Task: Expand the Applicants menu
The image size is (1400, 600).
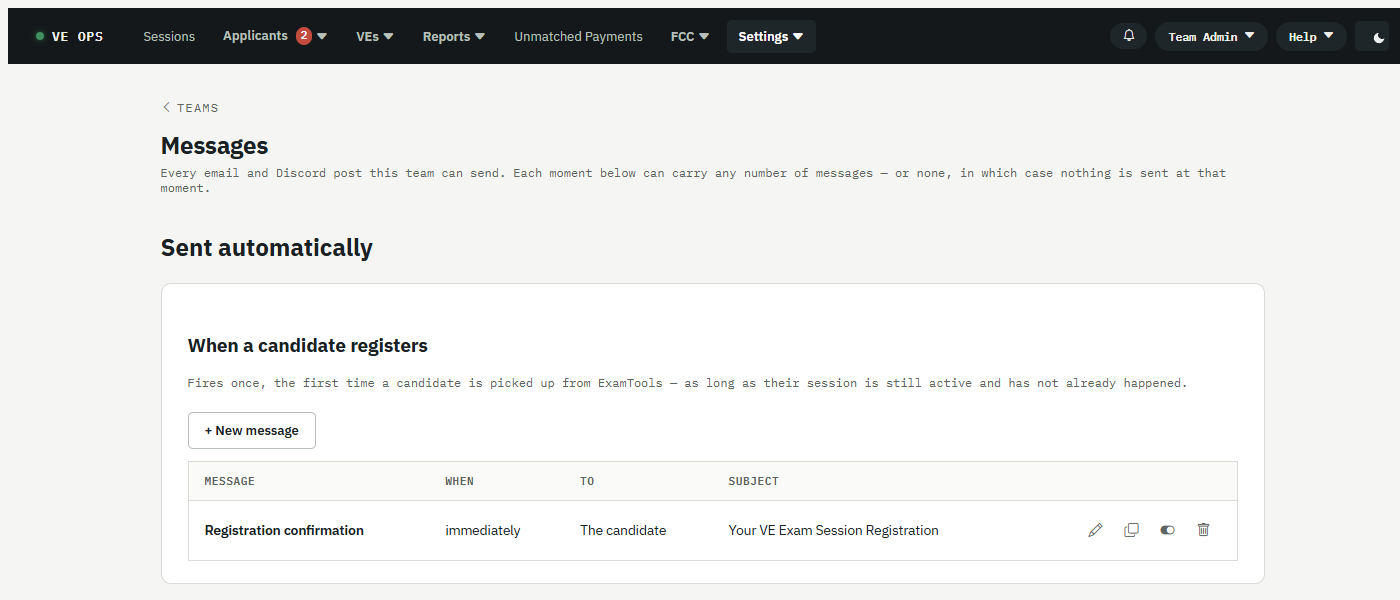Action: pyautogui.click(x=275, y=36)
